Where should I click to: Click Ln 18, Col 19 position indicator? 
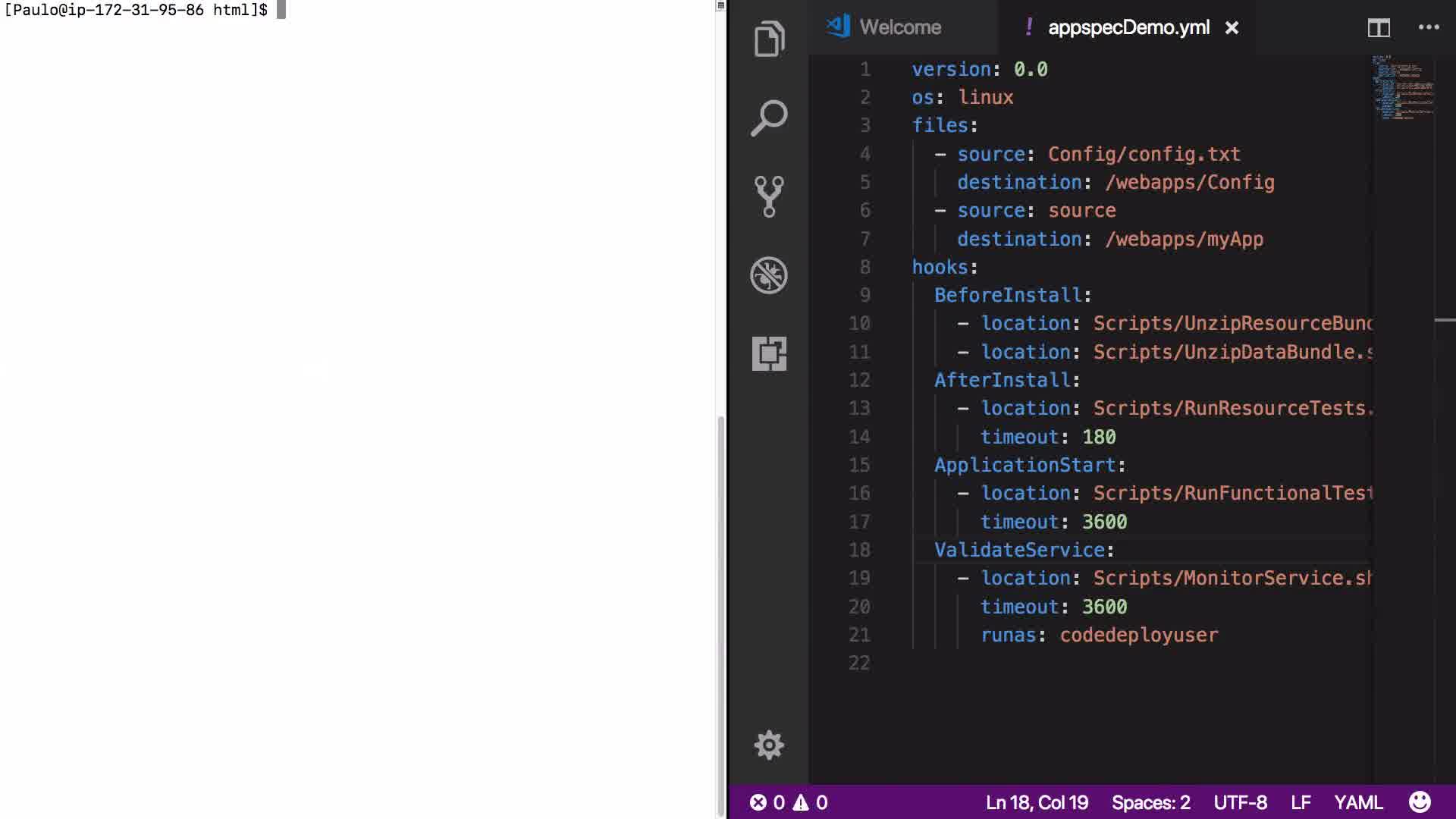(x=1036, y=802)
